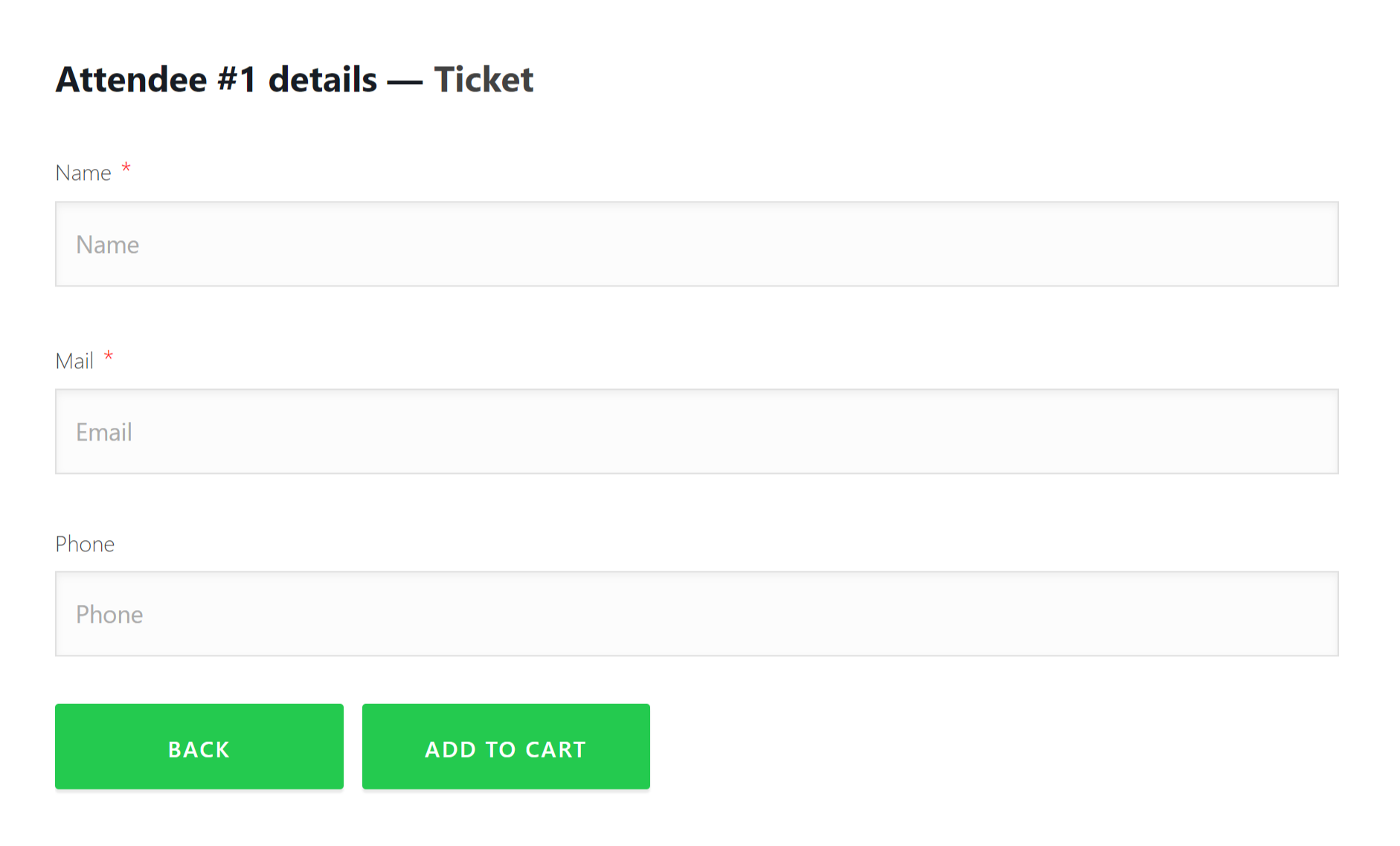
Task: Click the 'Attendee #1 details' heading
Action: click(216, 79)
